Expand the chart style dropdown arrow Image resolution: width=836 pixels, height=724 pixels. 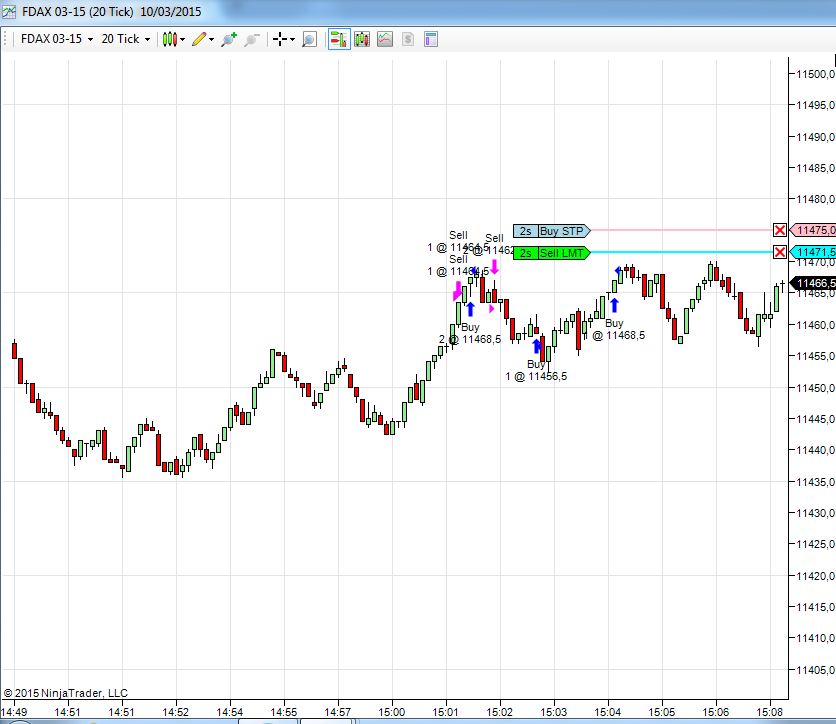tap(182, 39)
